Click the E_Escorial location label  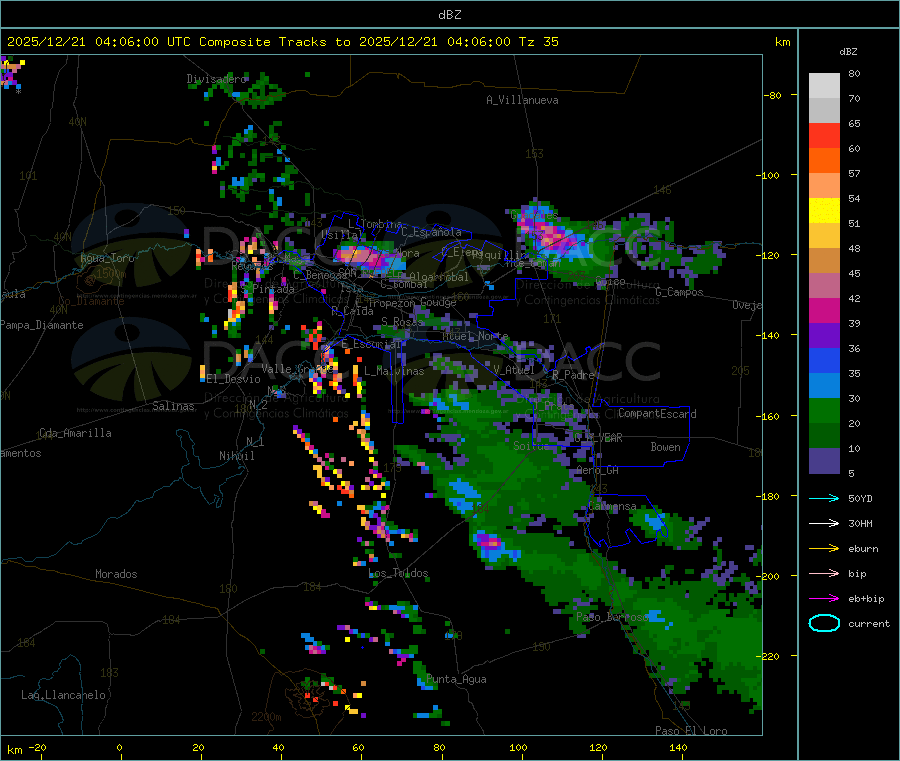tap(371, 344)
